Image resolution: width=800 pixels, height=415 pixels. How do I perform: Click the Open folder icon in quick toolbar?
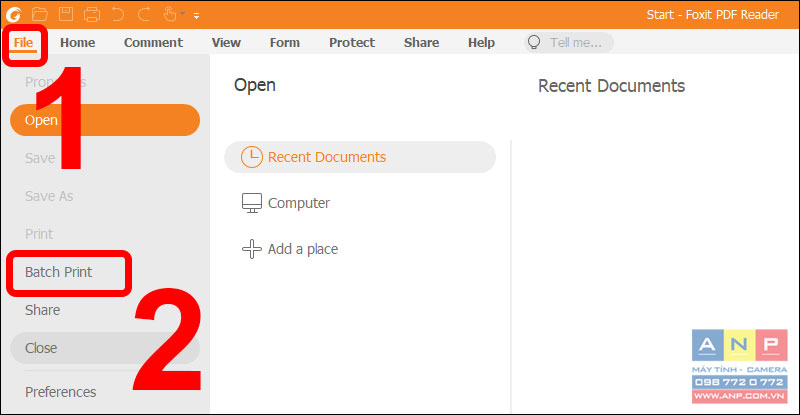40,14
